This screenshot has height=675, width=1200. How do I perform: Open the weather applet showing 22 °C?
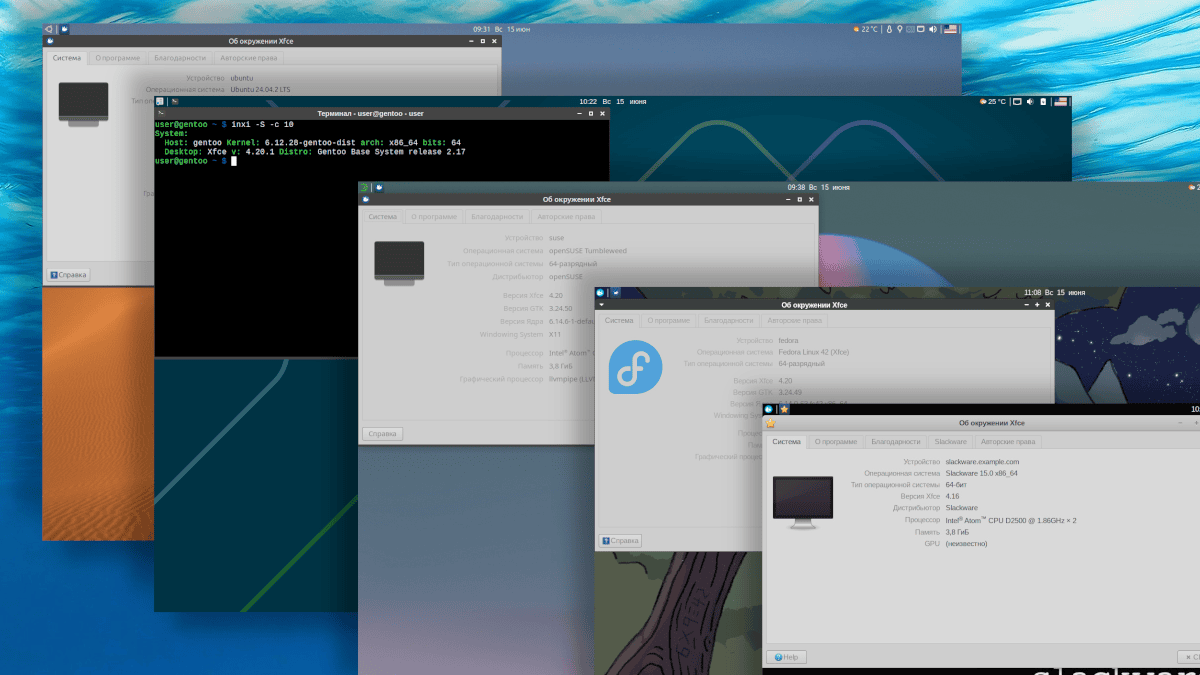tap(865, 29)
